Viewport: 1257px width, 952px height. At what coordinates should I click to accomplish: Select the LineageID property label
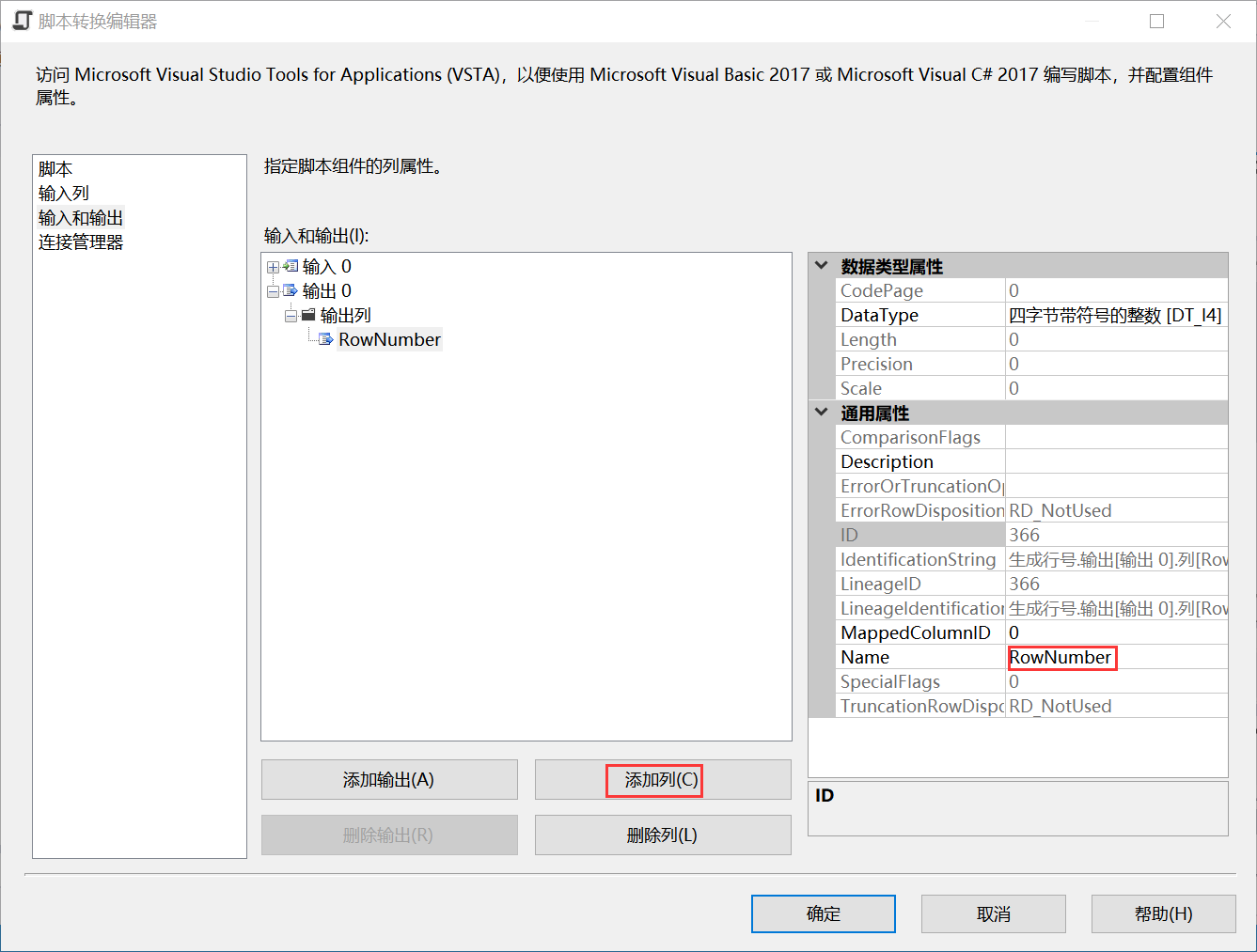(920, 584)
